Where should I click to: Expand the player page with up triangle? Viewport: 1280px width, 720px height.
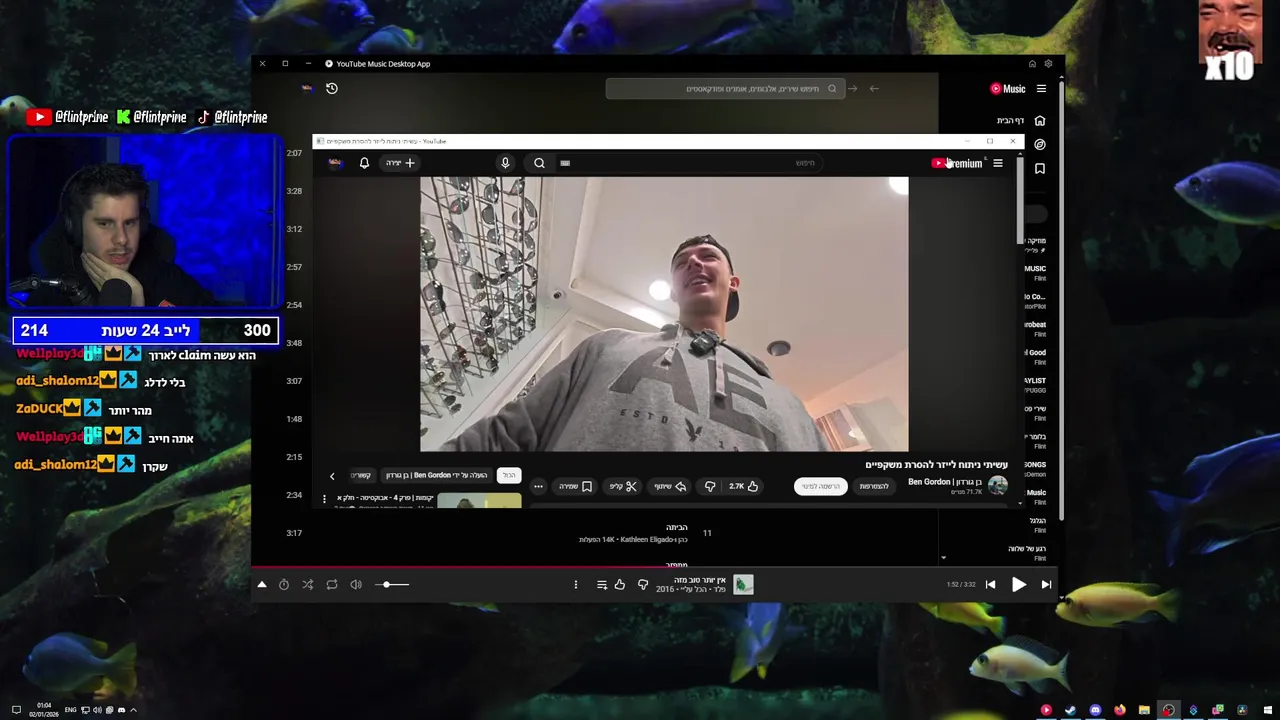click(x=262, y=584)
